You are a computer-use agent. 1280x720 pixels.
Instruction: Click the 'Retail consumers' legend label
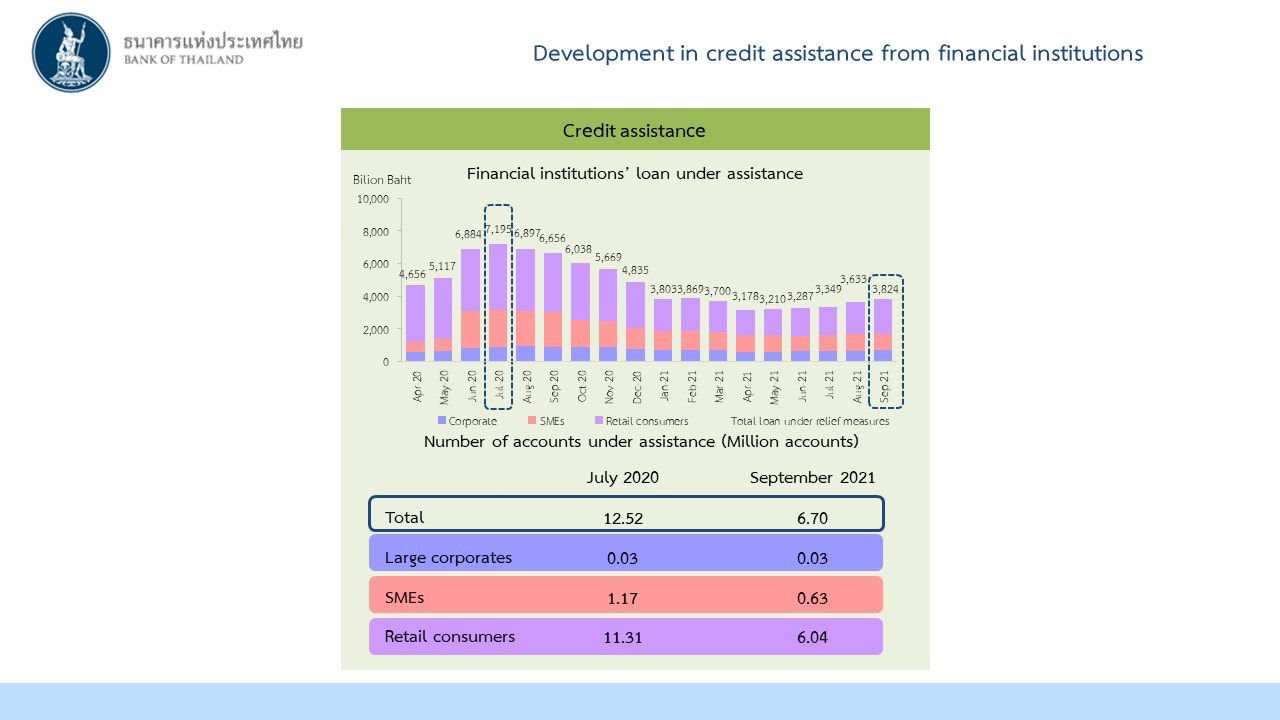(x=647, y=421)
